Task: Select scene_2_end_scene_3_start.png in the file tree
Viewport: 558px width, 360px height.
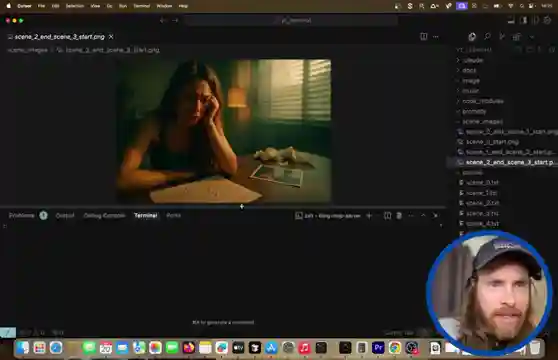Action: click(510, 162)
